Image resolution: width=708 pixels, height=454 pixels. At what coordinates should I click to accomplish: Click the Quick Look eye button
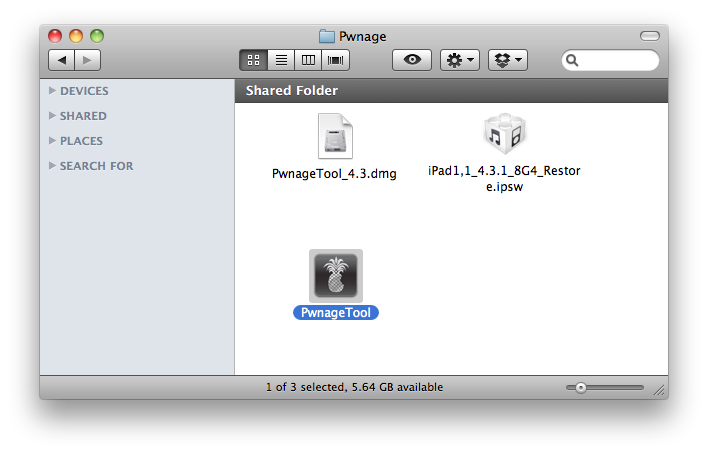411,60
